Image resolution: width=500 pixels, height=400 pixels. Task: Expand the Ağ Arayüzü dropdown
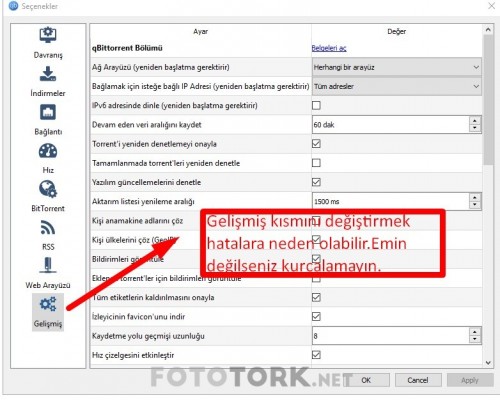coord(397,67)
